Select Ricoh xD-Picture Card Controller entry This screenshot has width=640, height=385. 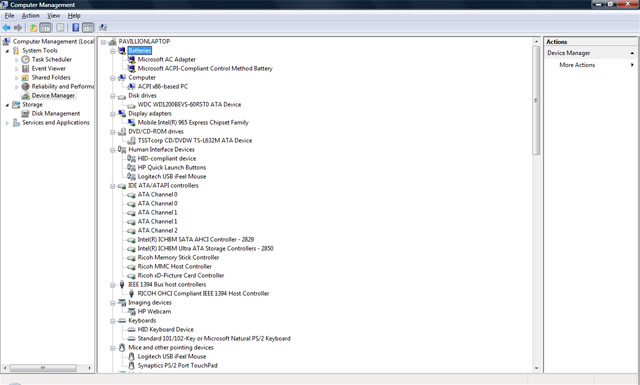[x=181, y=276]
